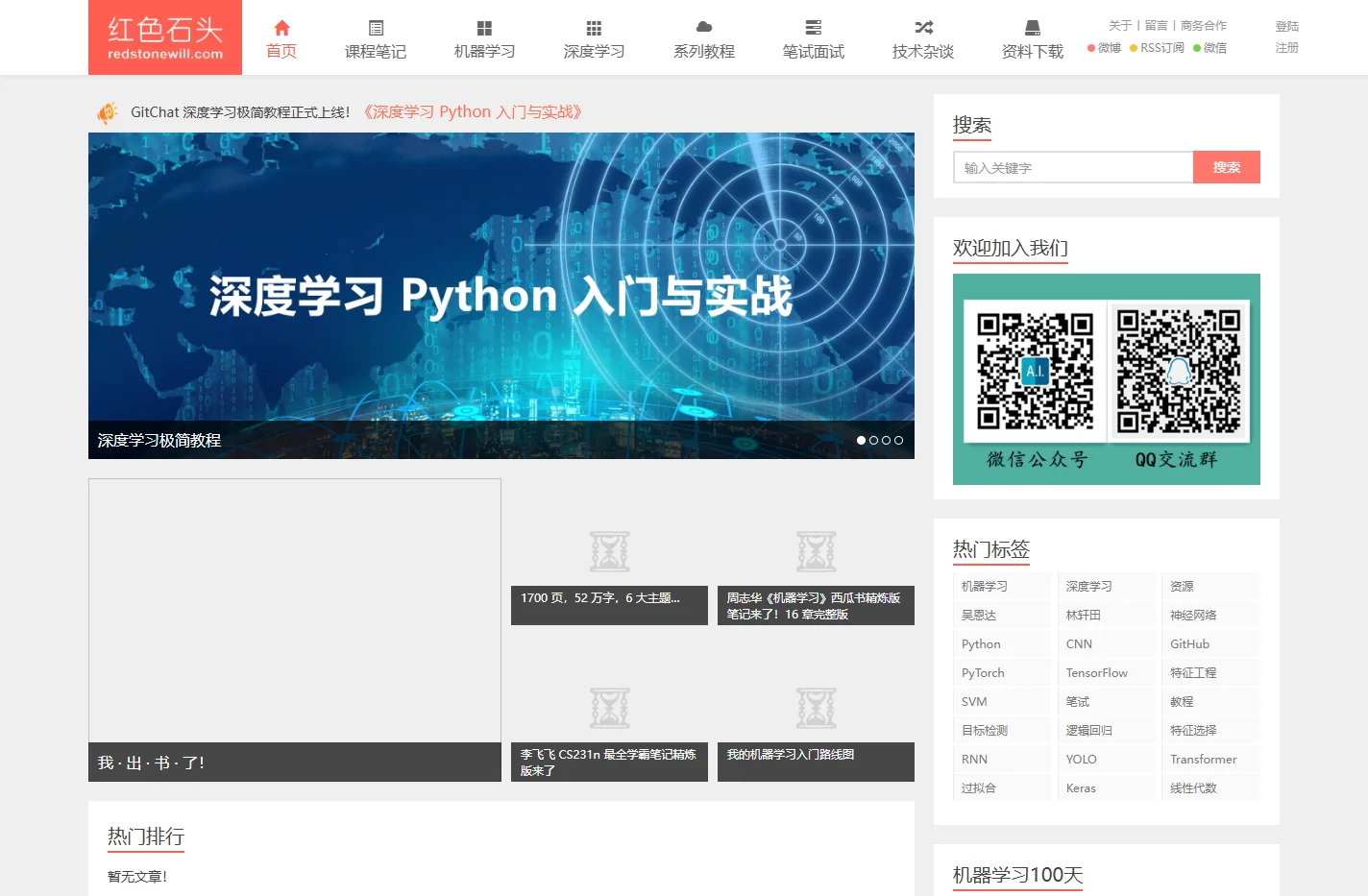Click the grid icon above 机器学习
The height and width of the screenshot is (896, 1368).
(x=484, y=28)
